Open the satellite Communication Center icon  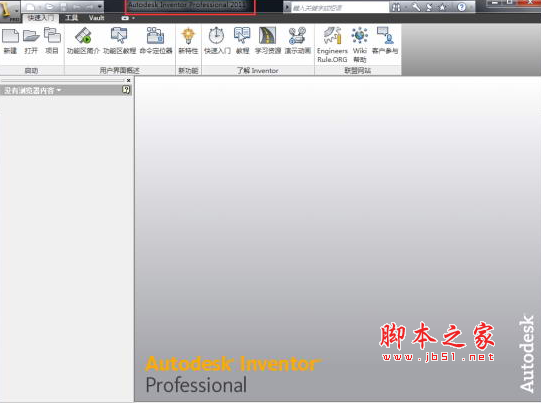[429, 7]
